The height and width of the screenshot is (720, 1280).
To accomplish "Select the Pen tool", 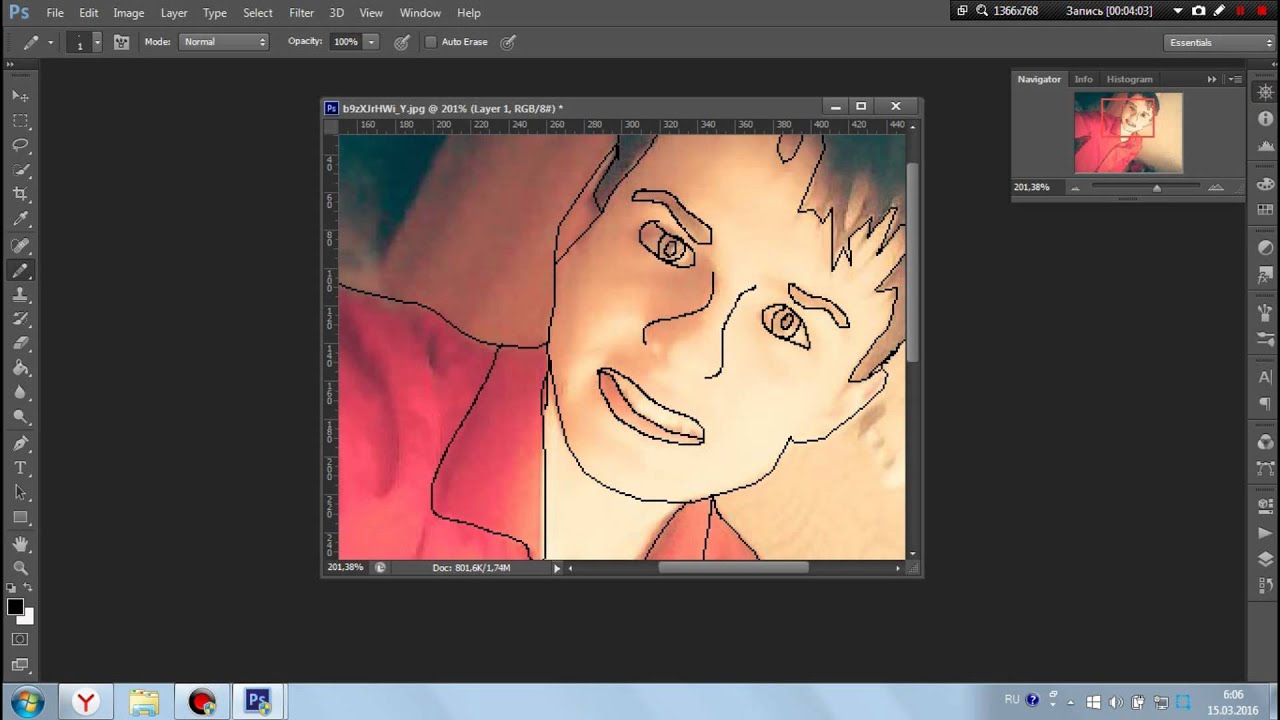I will pos(20,444).
